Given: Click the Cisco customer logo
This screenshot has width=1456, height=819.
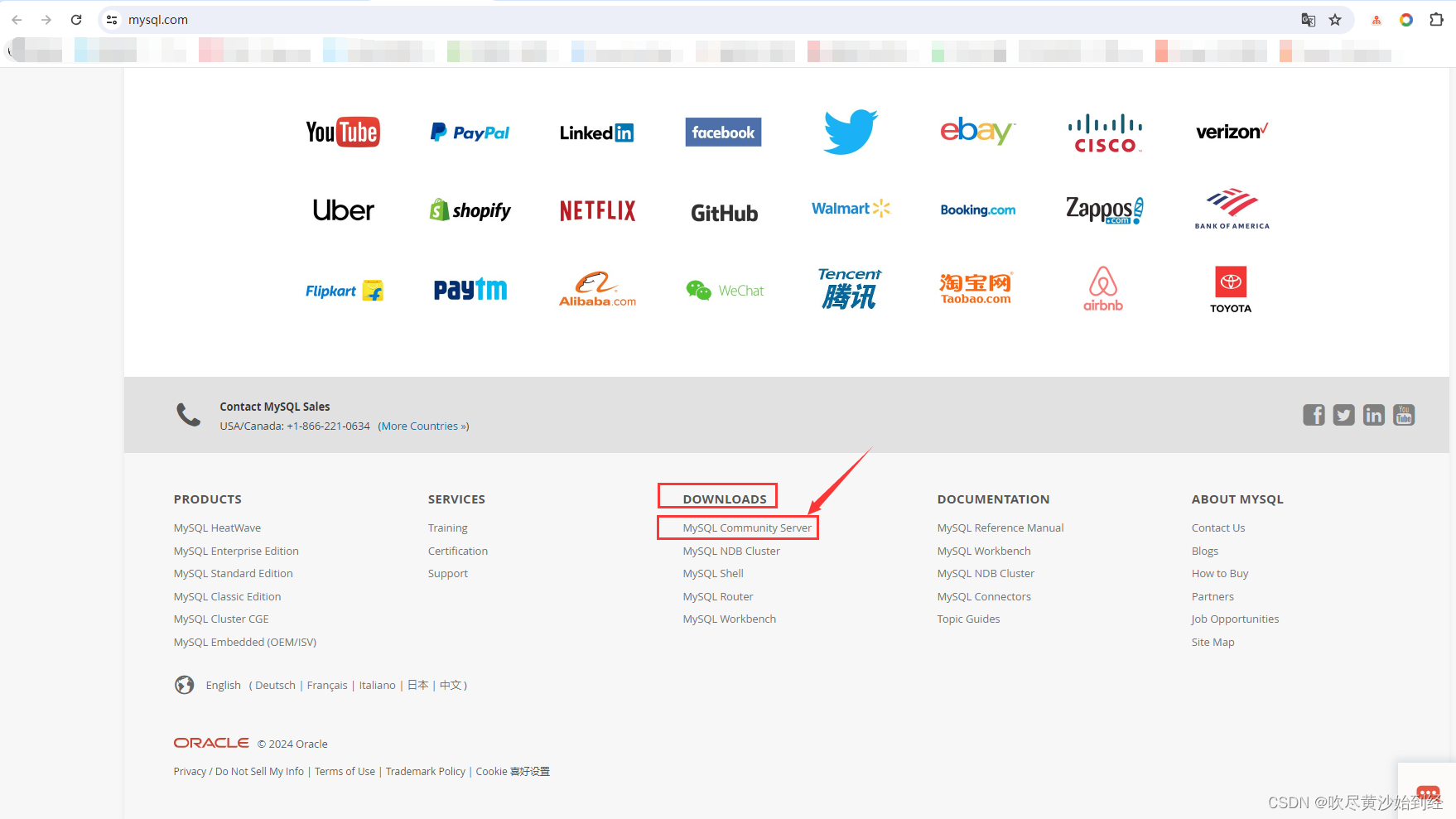Looking at the screenshot, I should pyautogui.click(x=1105, y=133).
